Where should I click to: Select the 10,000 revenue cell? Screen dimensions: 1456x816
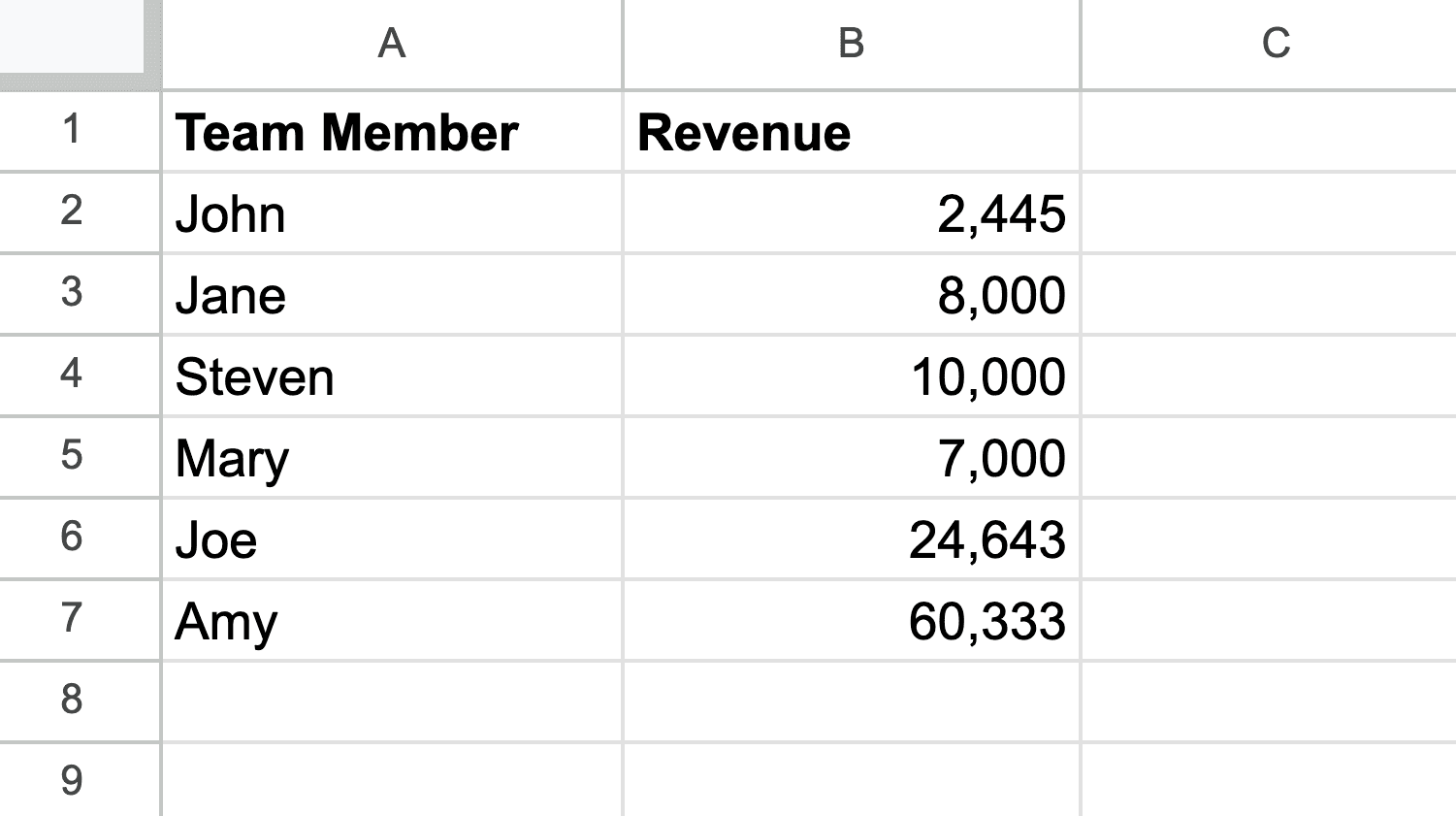click(851, 377)
